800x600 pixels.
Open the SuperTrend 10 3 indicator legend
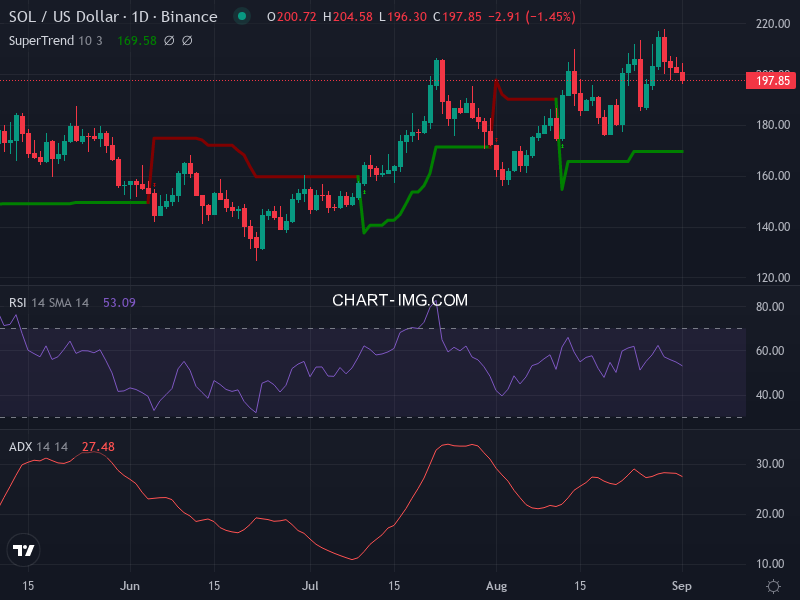56,40
